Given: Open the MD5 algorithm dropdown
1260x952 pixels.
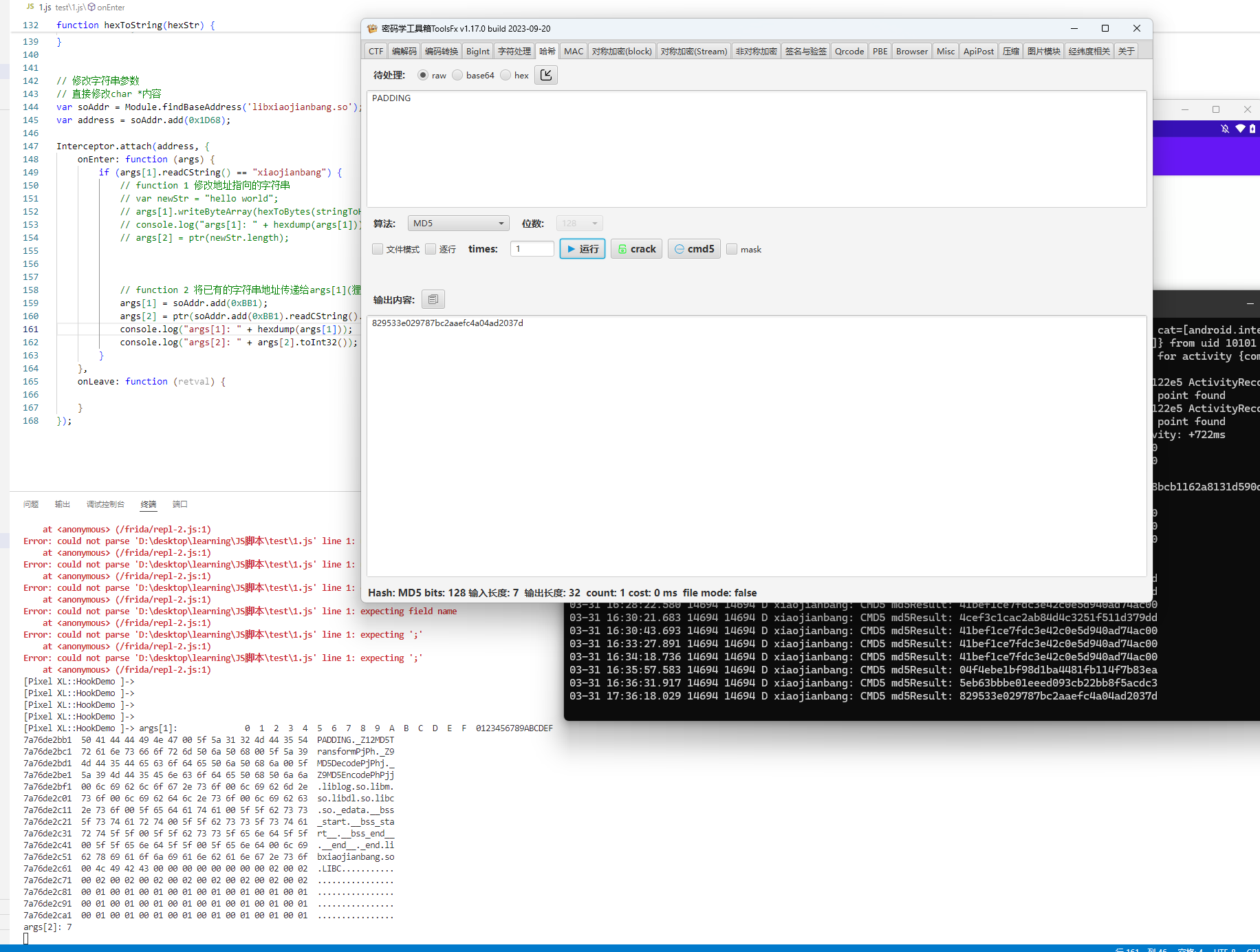Looking at the screenshot, I should (x=458, y=224).
